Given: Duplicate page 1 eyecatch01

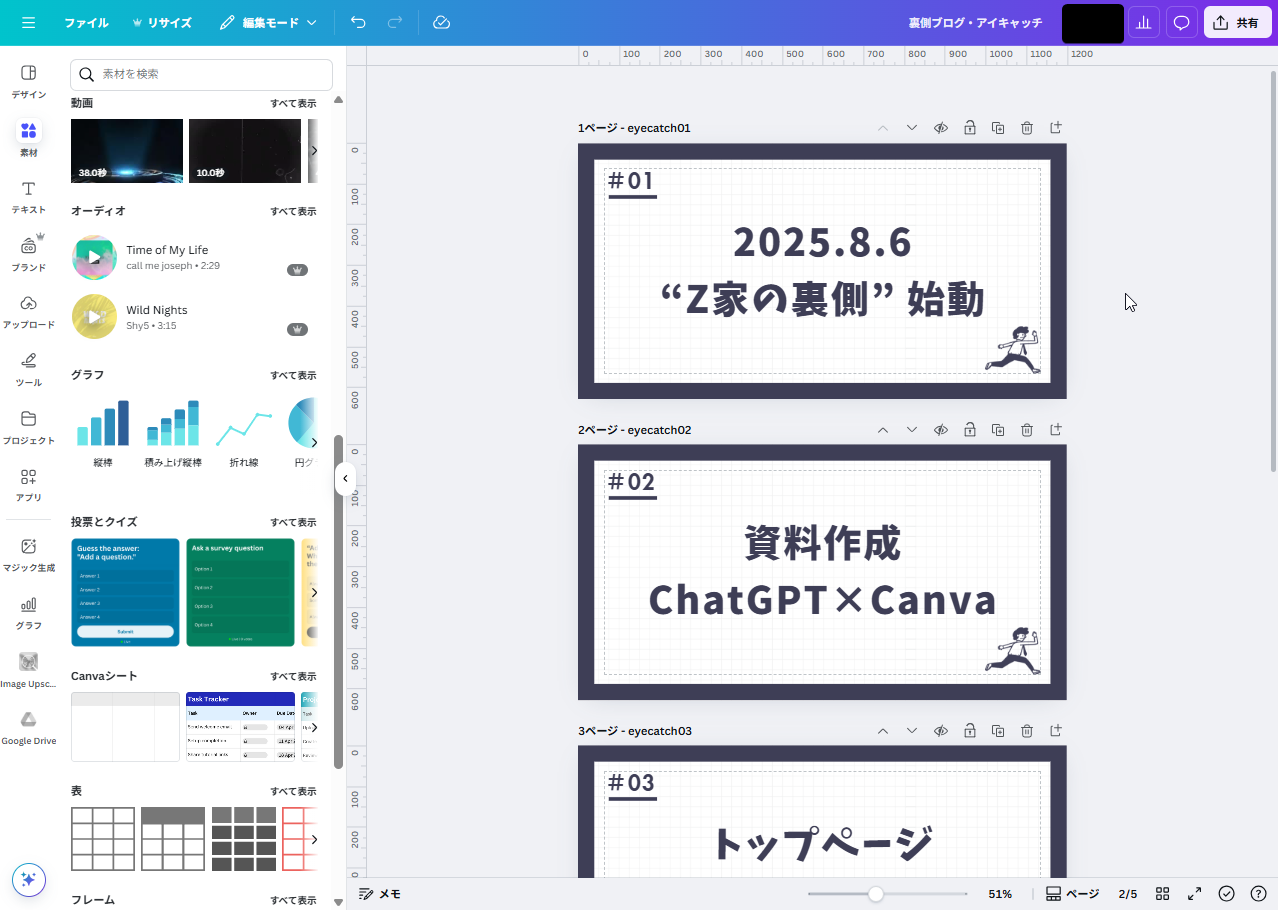Looking at the screenshot, I should click(998, 128).
